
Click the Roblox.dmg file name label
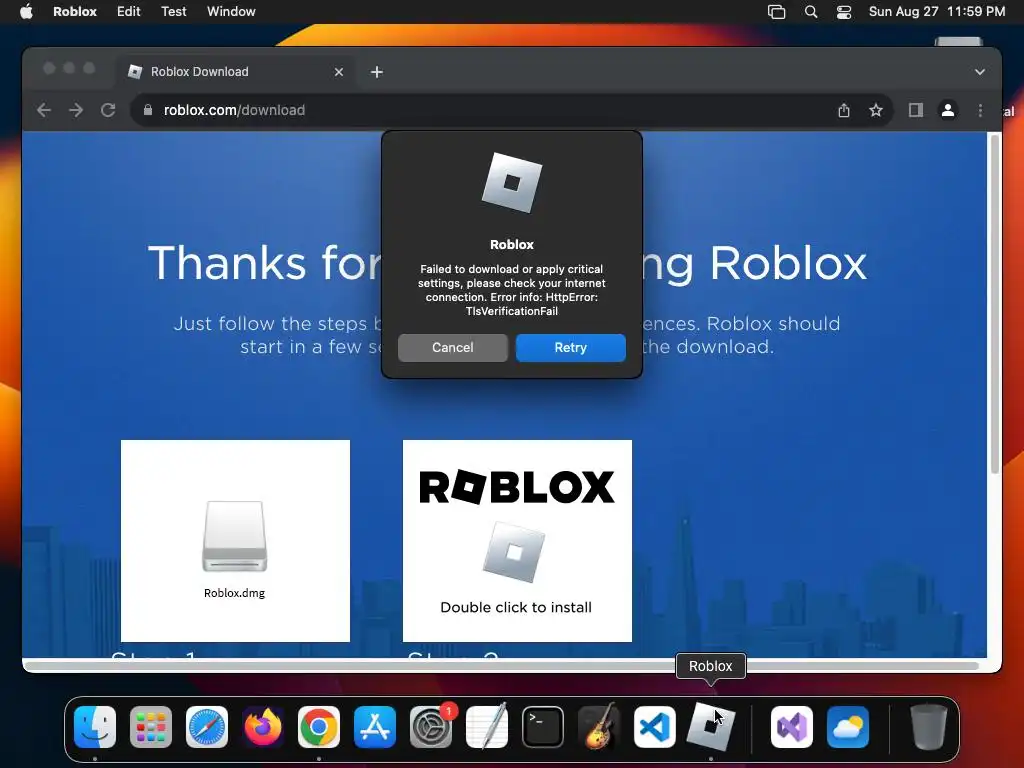click(234, 593)
